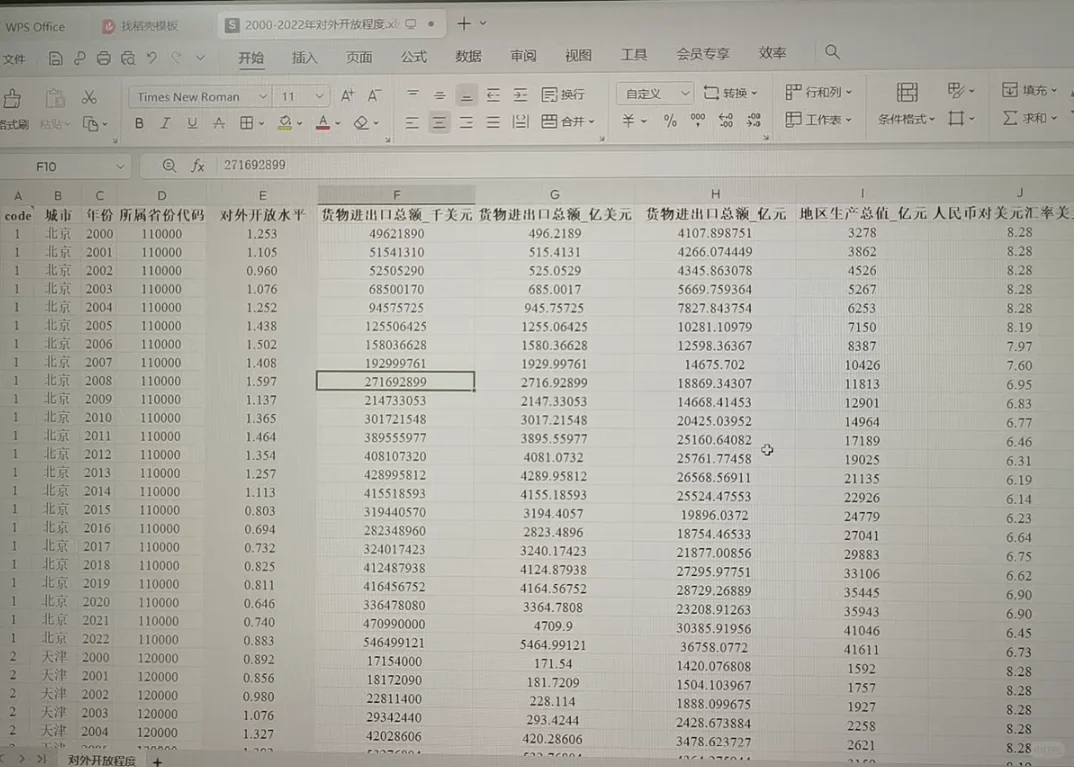The height and width of the screenshot is (767, 1074).
Task: Open a new tab with plus button
Action: pyautogui.click(x=464, y=23)
